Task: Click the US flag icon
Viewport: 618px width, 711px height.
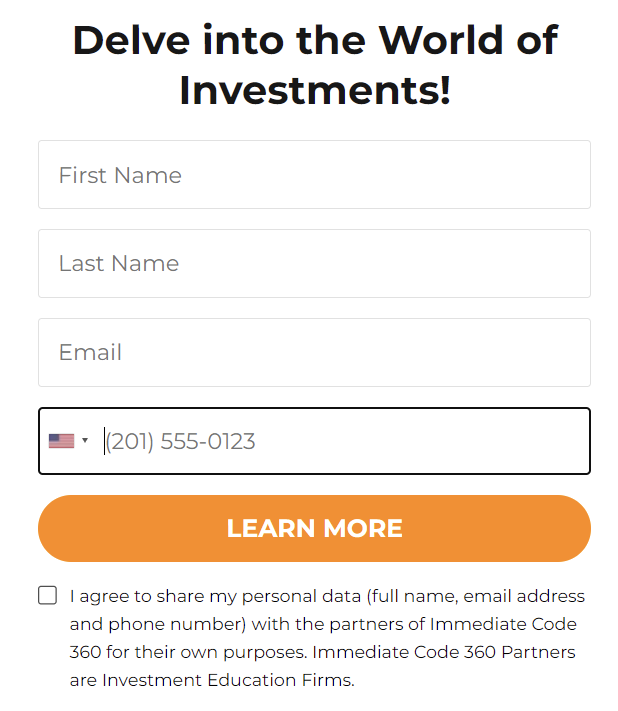Action: click(x=61, y=441)
